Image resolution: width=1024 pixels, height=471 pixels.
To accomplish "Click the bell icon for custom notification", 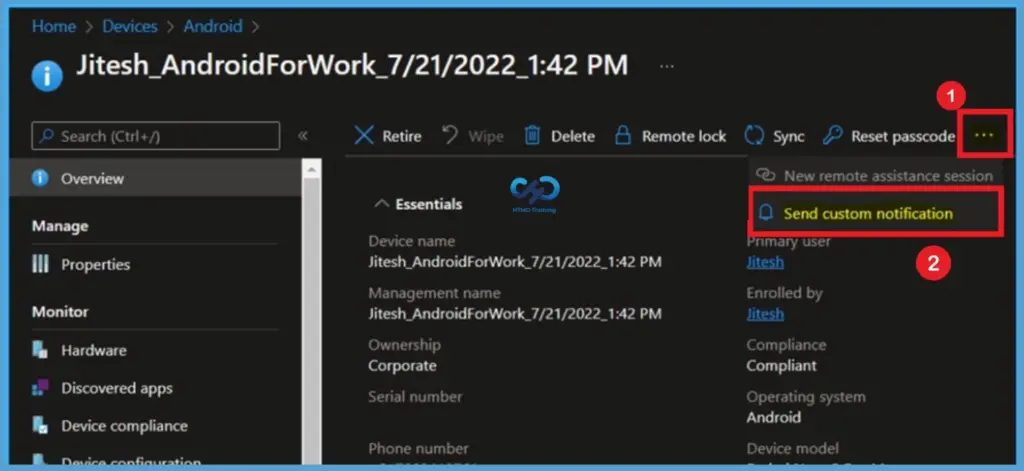I will coord(767,213).
